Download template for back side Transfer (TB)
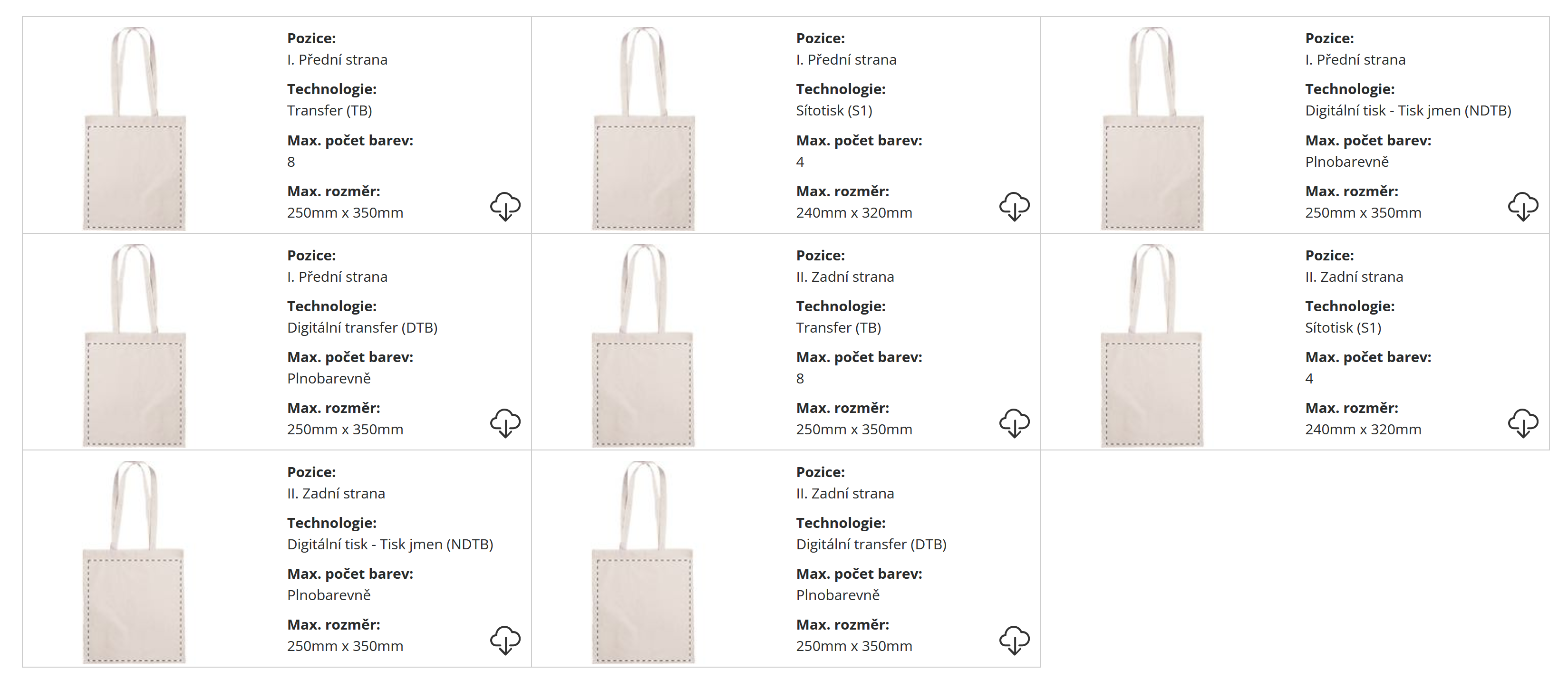The image size is (1568, 689). [1014, 423]
